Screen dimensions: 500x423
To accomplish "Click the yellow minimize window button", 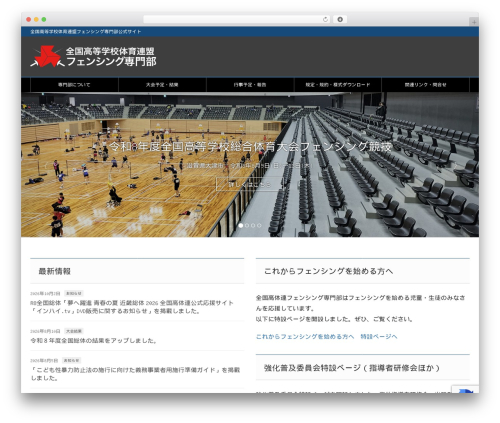I will pyautogui.click(x=36, y=19).
